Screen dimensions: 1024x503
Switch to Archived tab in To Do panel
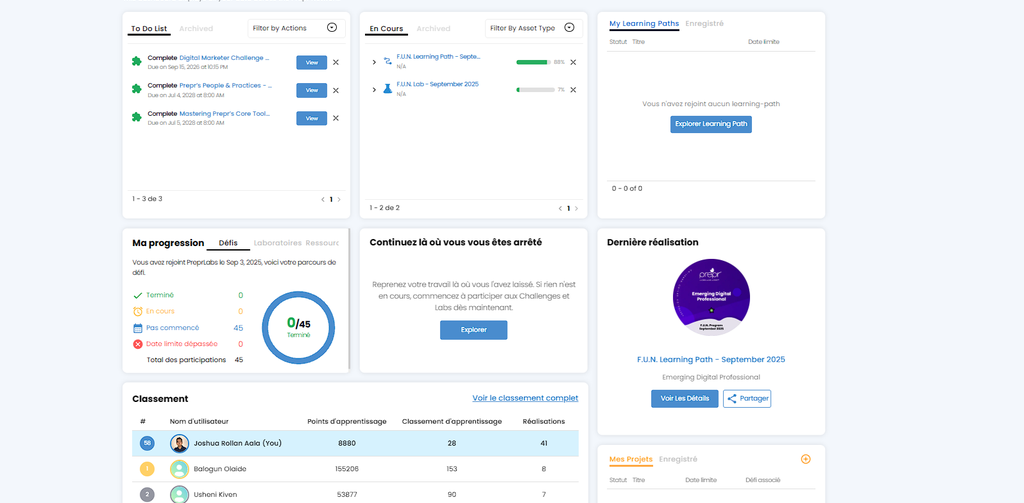pyautogui.click(x=196, y=29)
